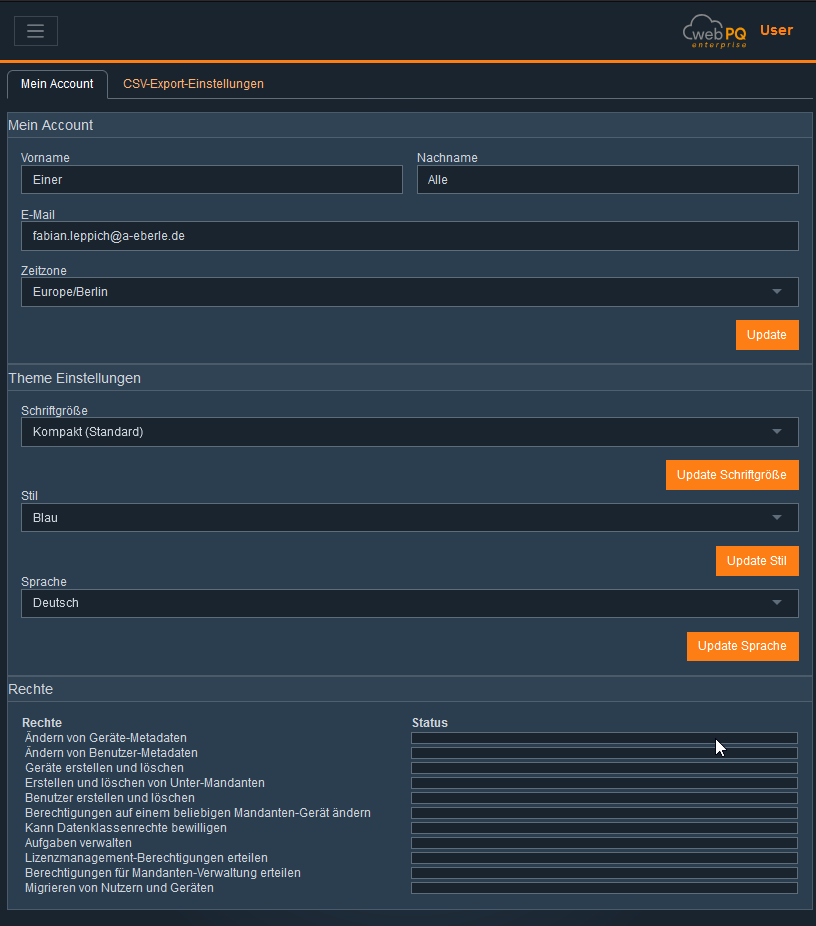Viewport: 816px width, 926px height.
Task: Click status bar for Migrieren von Nutzern und Geräten
Action: 604,888
